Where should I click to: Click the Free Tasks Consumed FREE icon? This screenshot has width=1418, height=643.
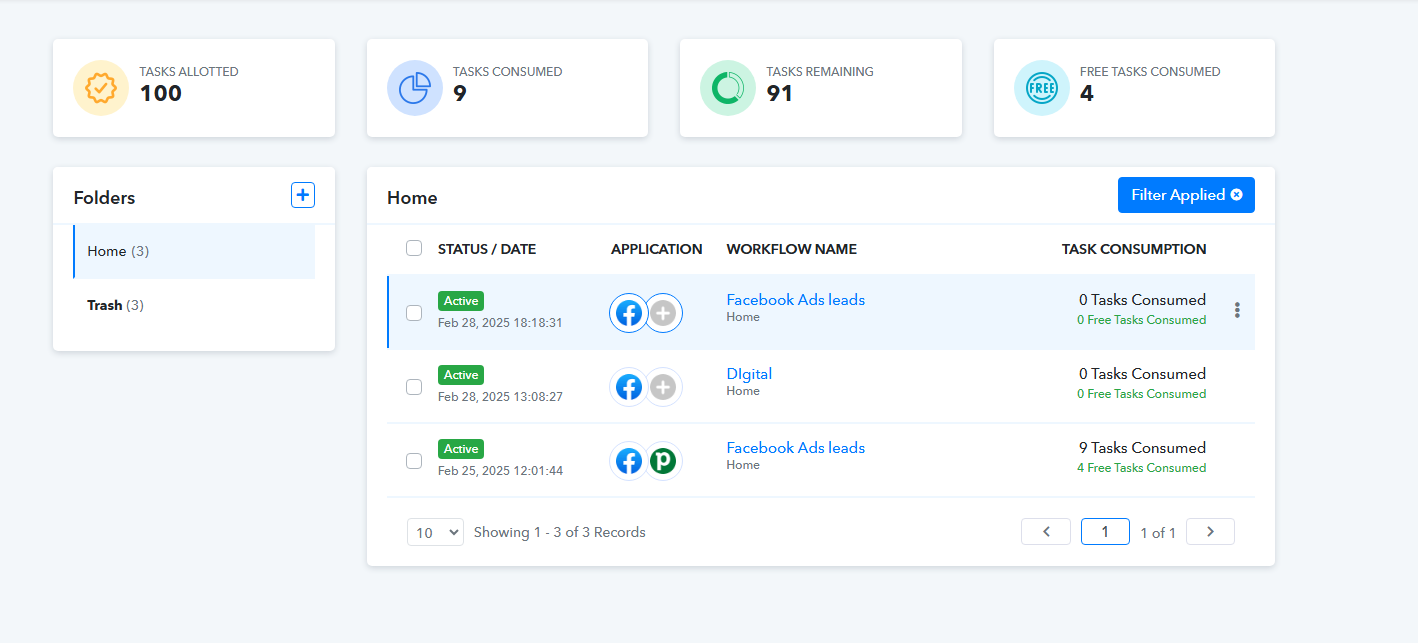(1042, 88)
